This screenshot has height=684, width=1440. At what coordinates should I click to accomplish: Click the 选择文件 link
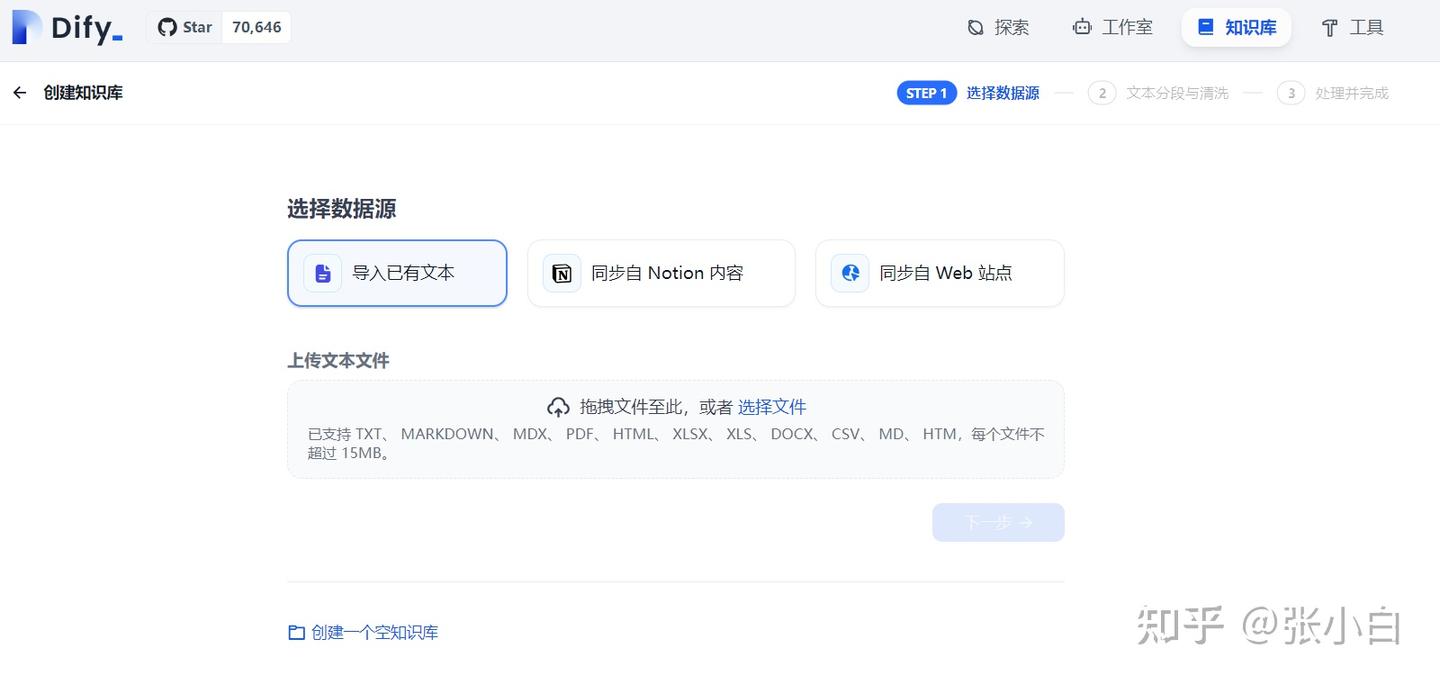[772, 406]
